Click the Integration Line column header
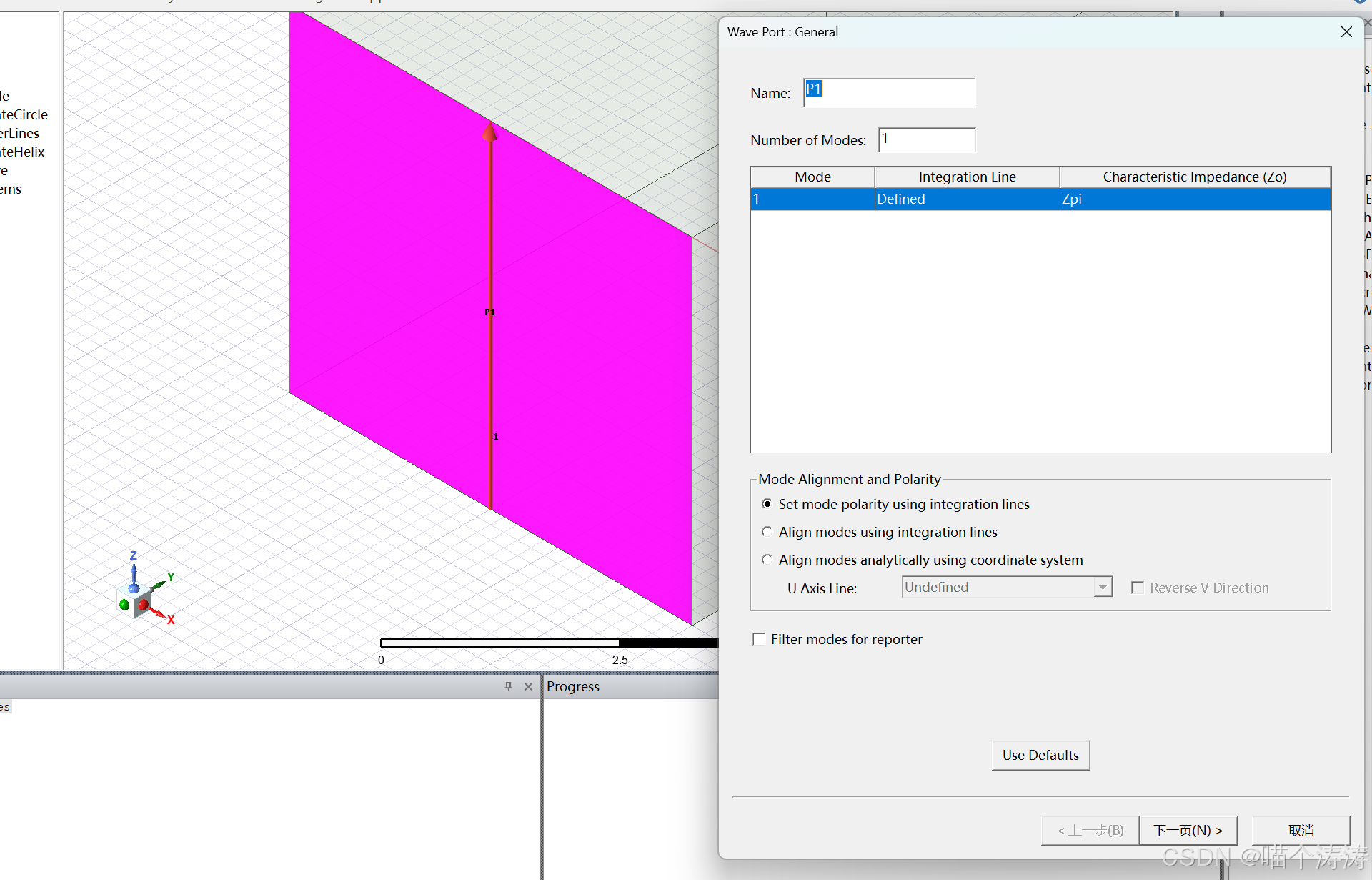Image resolution: width=1372 pixels, height=880 pixels. click(967, 177)
